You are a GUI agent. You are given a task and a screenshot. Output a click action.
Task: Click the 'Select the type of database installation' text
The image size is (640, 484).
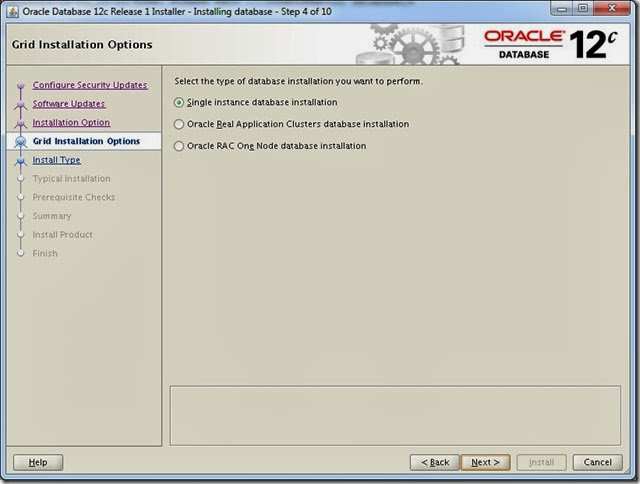pos(299,81)
